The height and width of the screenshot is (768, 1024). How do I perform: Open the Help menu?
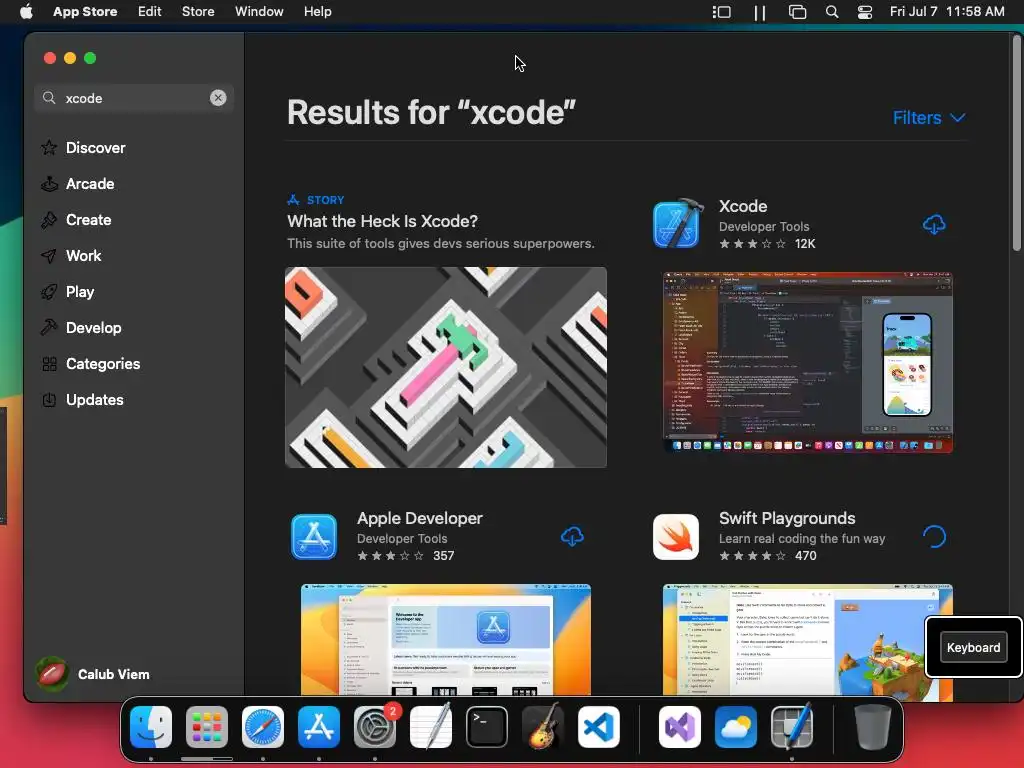(x=317, y=11)
